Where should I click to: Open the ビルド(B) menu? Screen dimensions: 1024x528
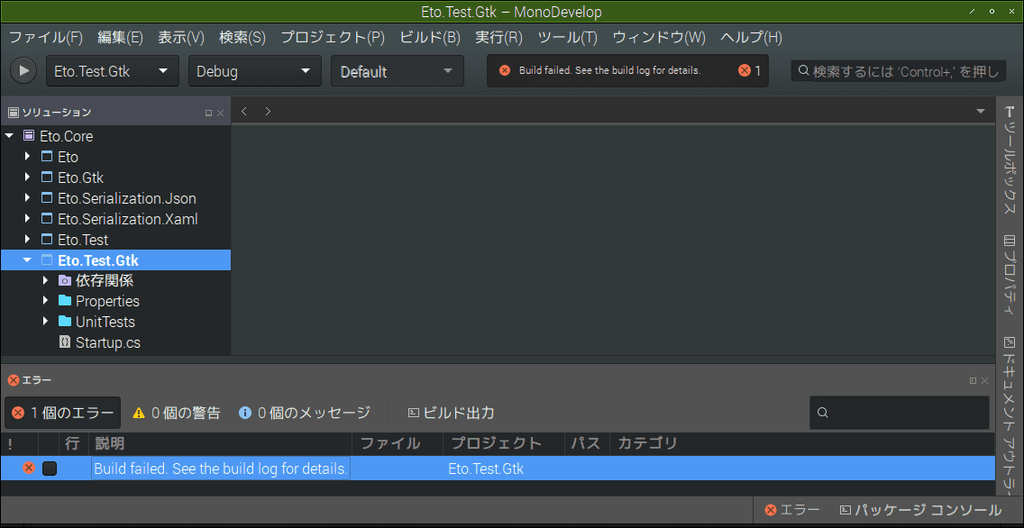[430, 37]
